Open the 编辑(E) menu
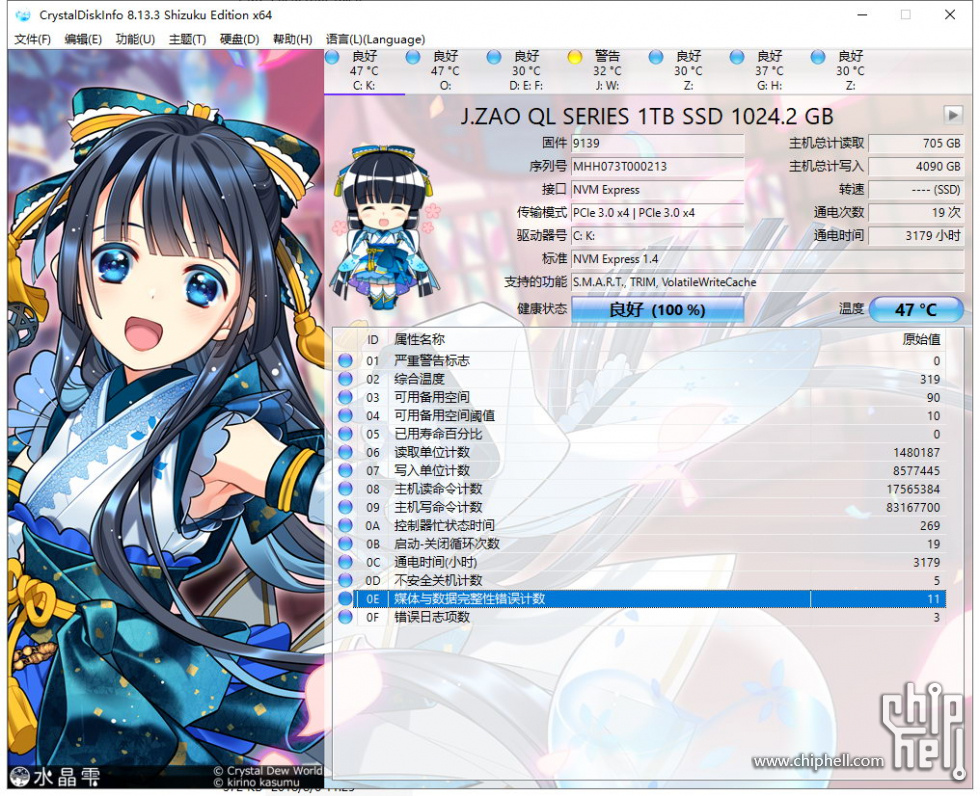 pyautogui.click(x=83, y=39)
